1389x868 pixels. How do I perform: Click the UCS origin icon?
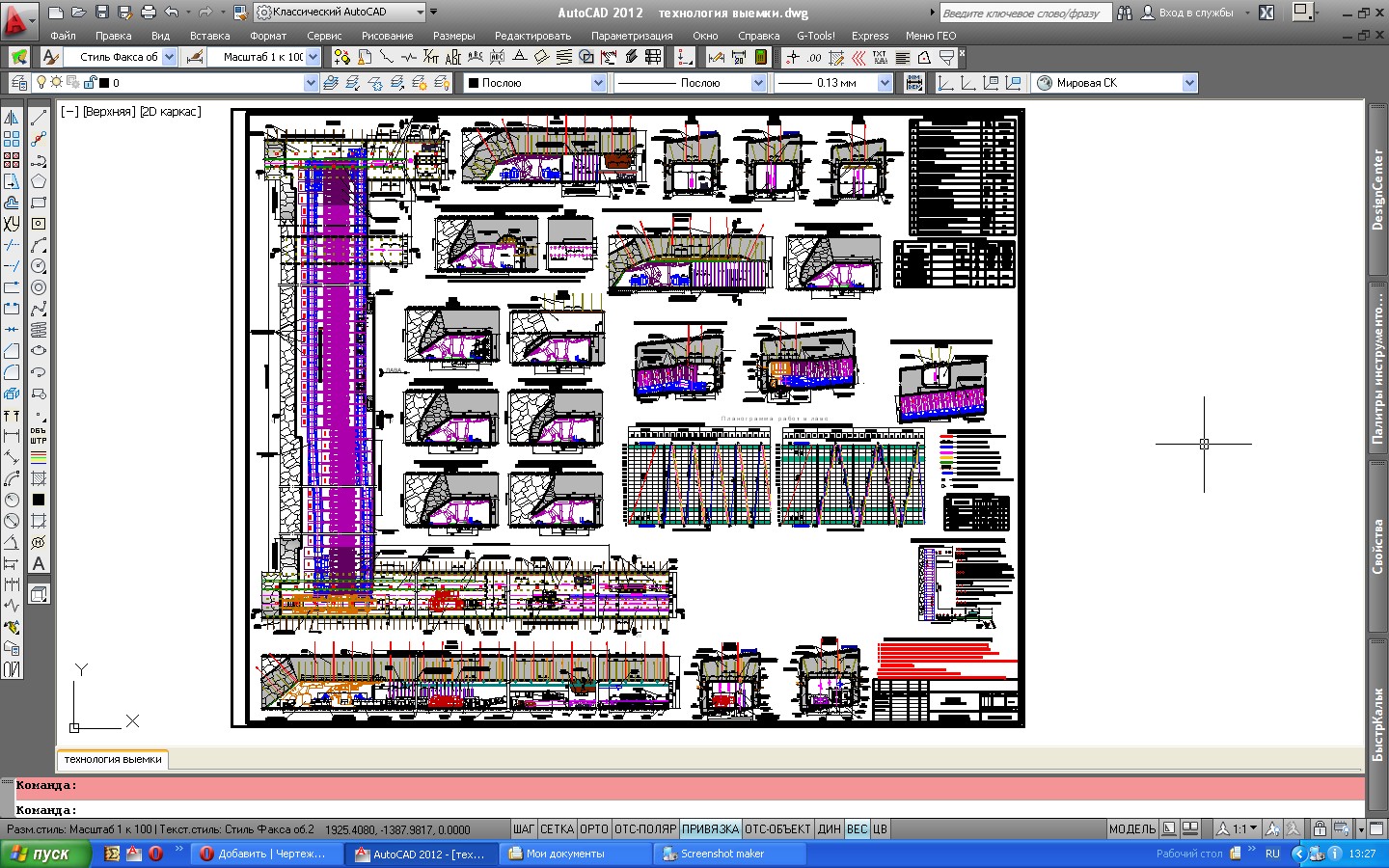click(945, 83)
